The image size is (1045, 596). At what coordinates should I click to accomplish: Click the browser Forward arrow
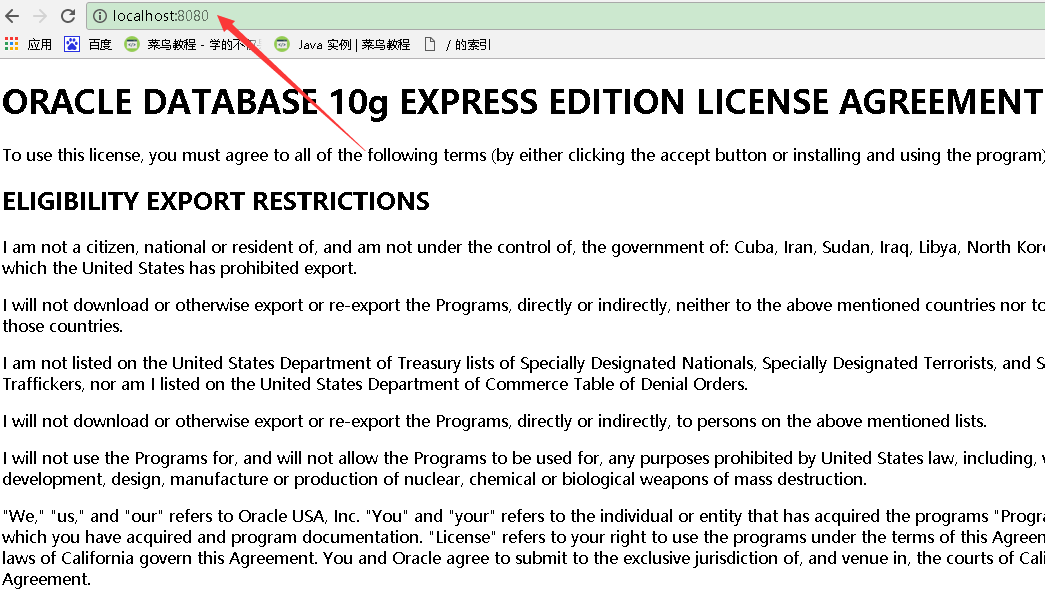(40, 15)
